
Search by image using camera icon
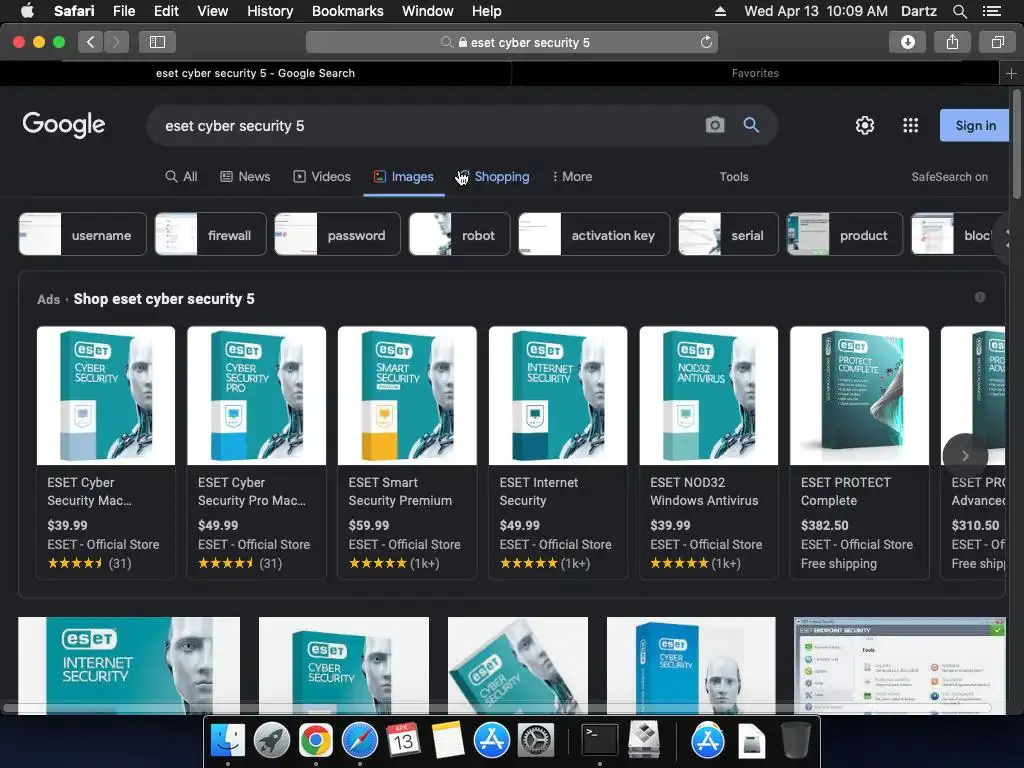click(715, 125)
